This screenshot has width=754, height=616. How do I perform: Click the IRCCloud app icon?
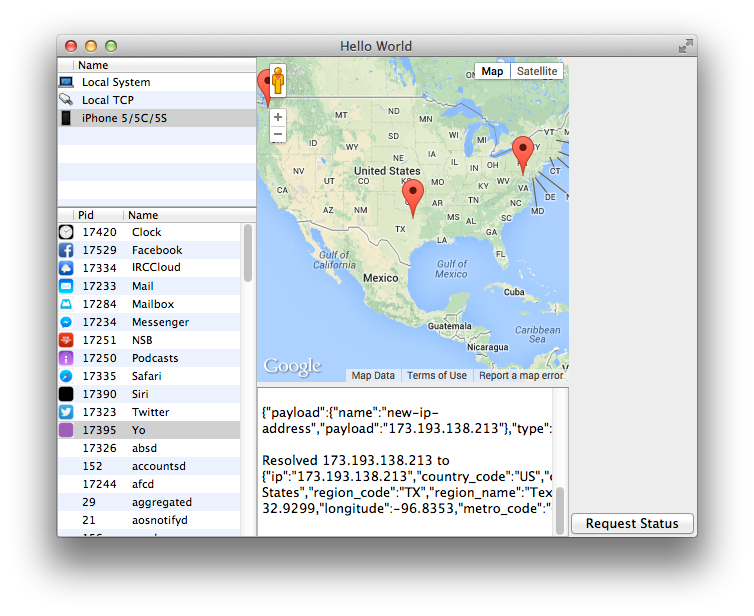click(66, 268)
